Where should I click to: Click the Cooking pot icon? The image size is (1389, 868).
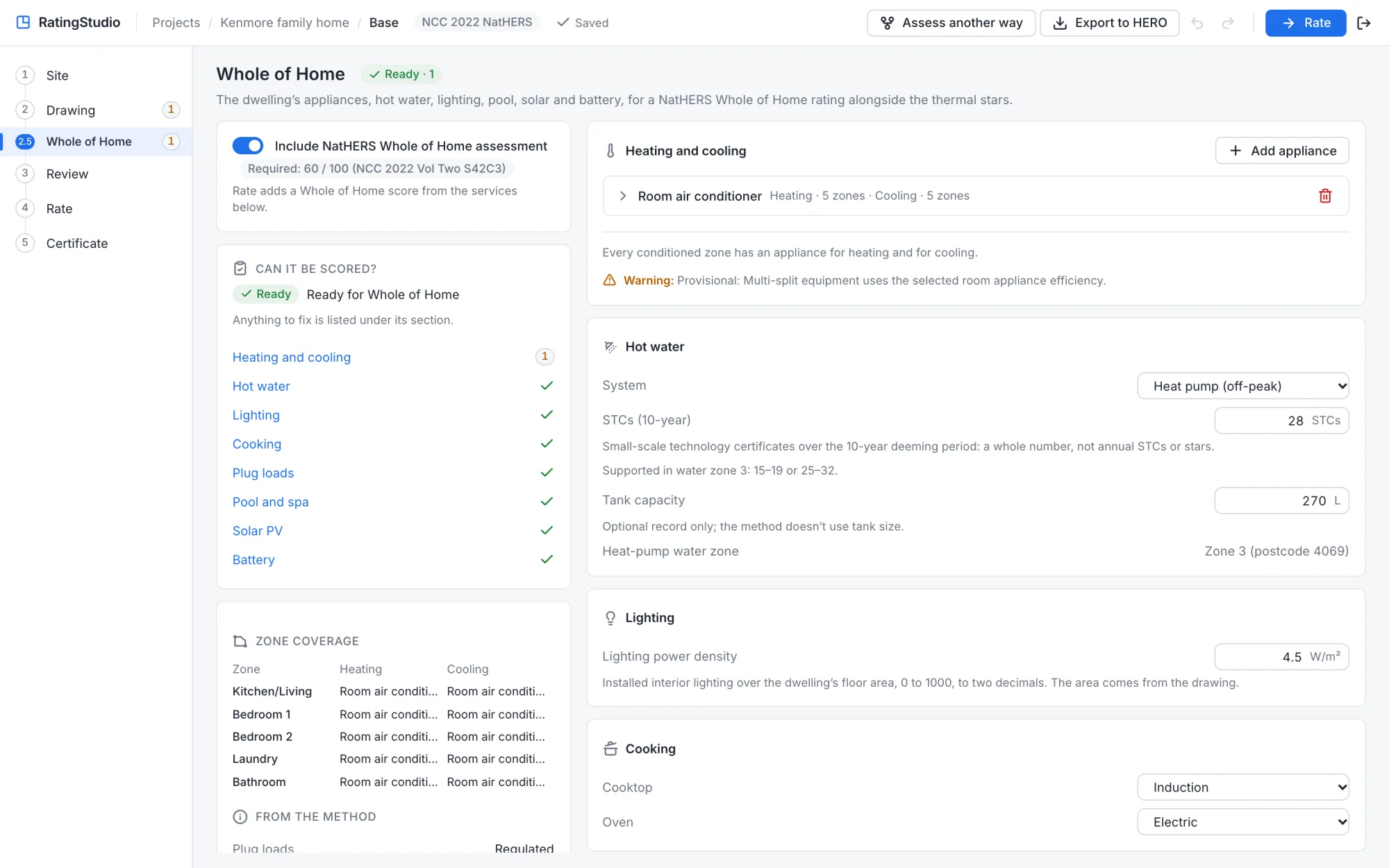[610, 749]
